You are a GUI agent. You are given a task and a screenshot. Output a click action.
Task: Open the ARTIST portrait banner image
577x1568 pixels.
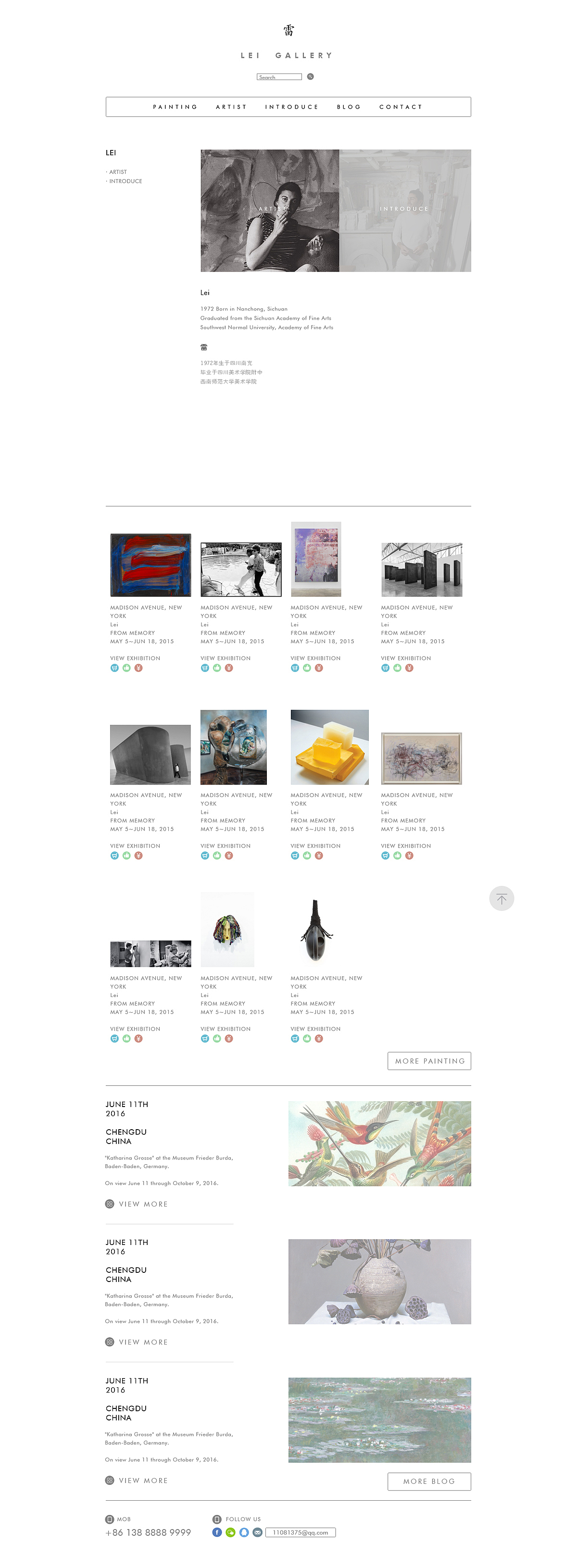[x=270, y=211]
